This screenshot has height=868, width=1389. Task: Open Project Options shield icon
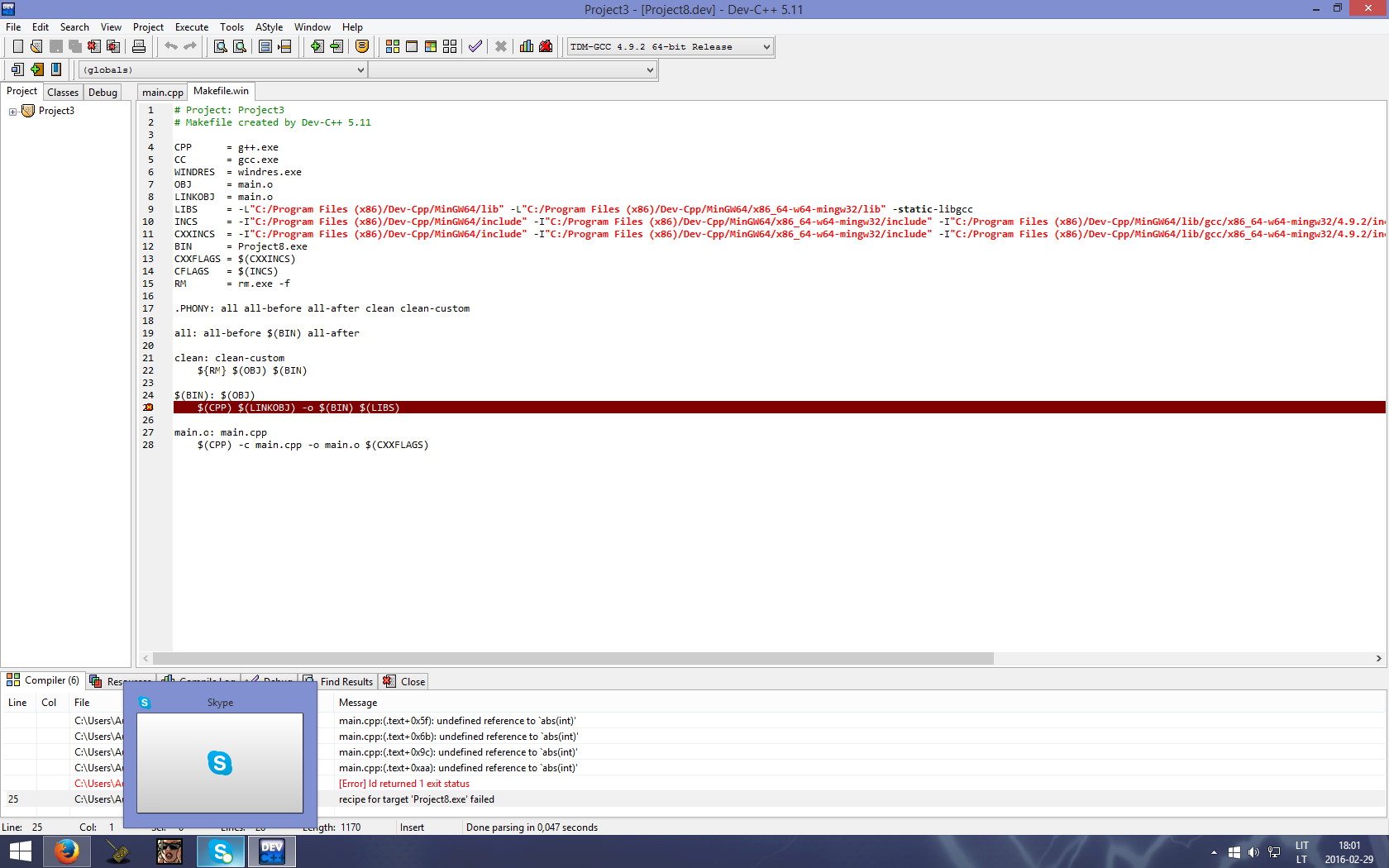point(361,46)
